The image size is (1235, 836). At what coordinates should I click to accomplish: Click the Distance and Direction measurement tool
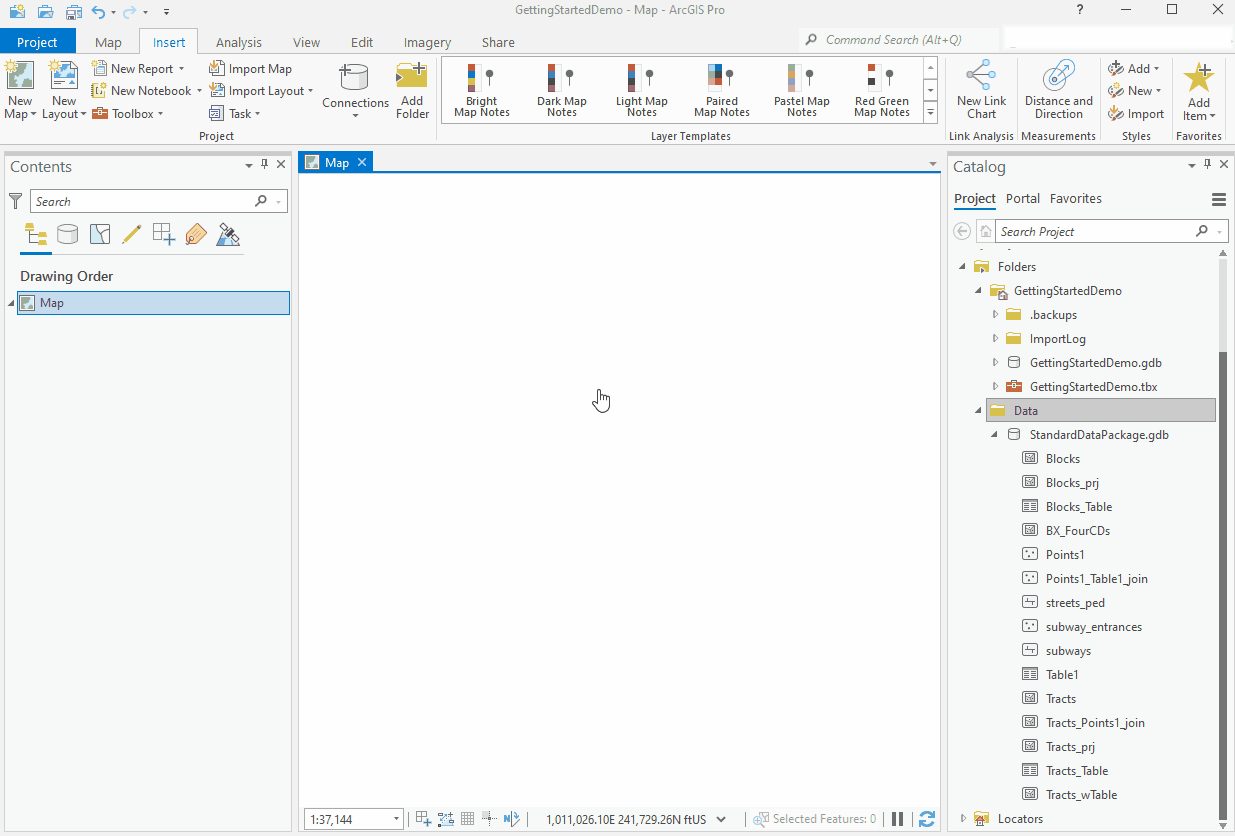tap(1058, 89)
